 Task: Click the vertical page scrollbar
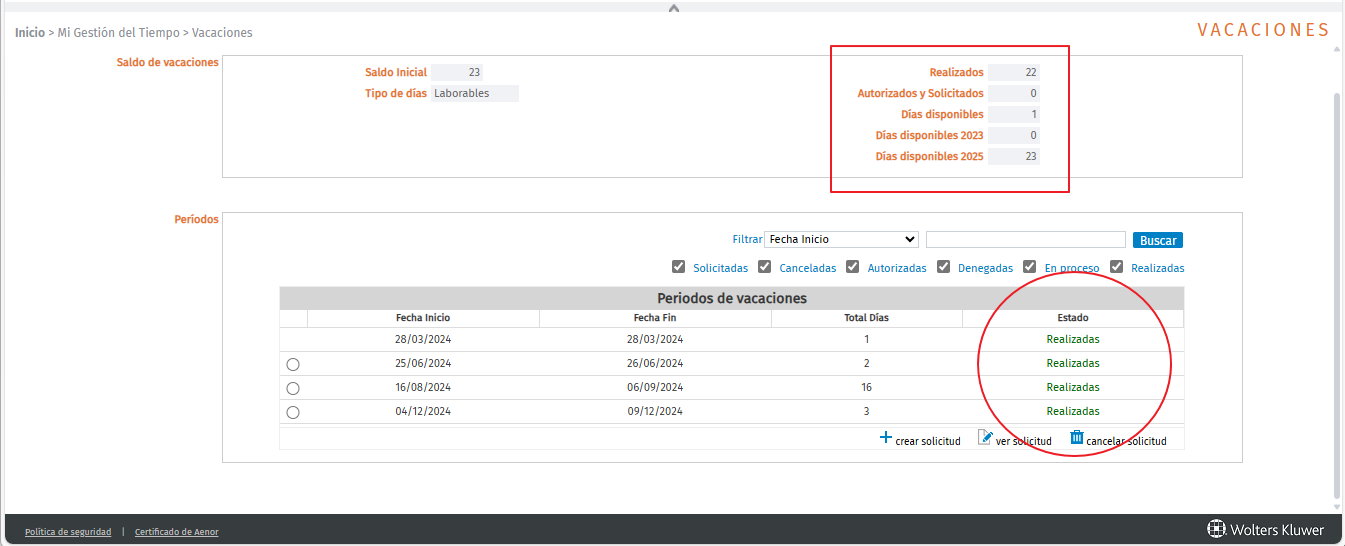point(1339,296)
